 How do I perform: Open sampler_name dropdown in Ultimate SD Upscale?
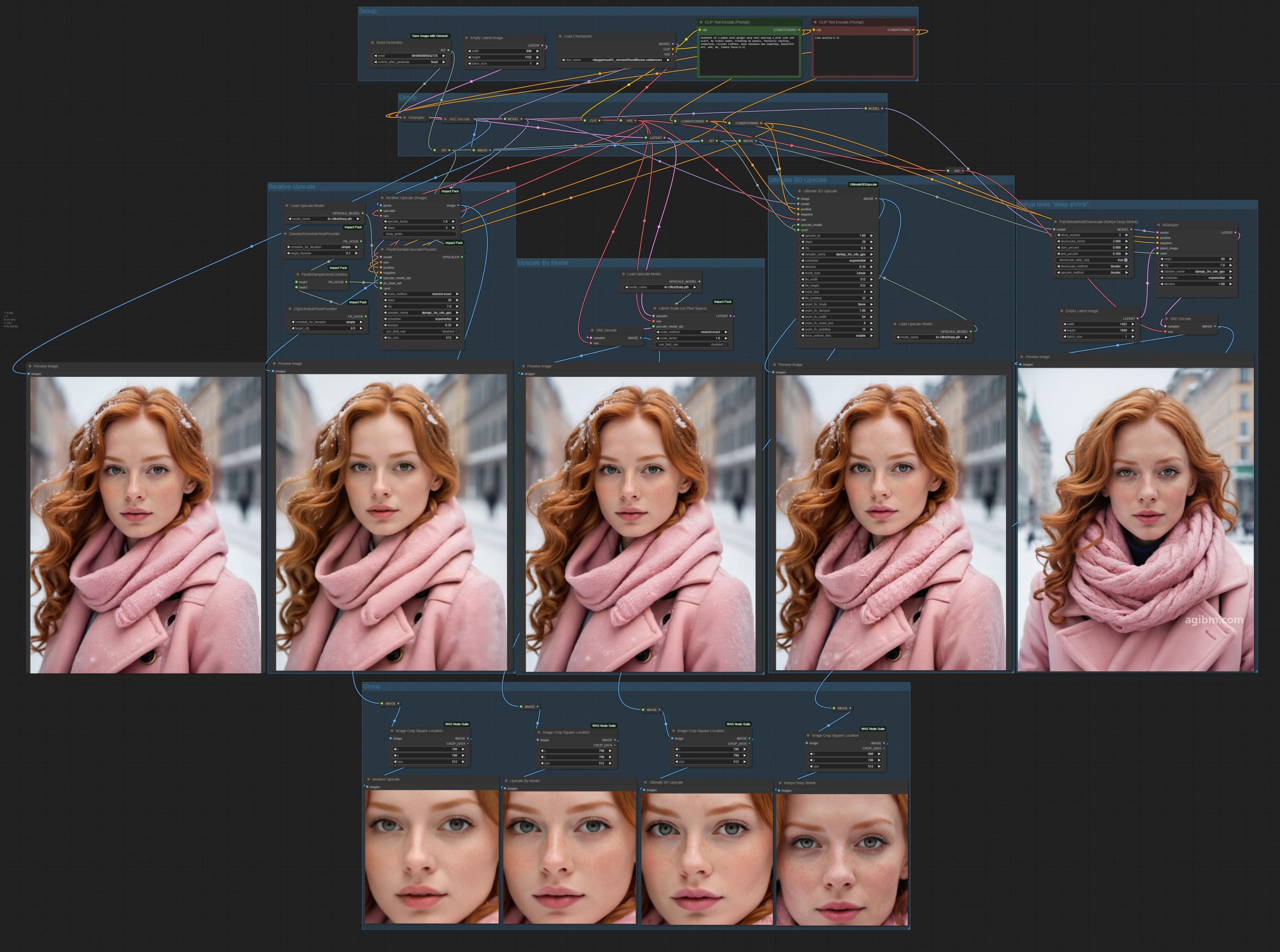tap(838, 254)
